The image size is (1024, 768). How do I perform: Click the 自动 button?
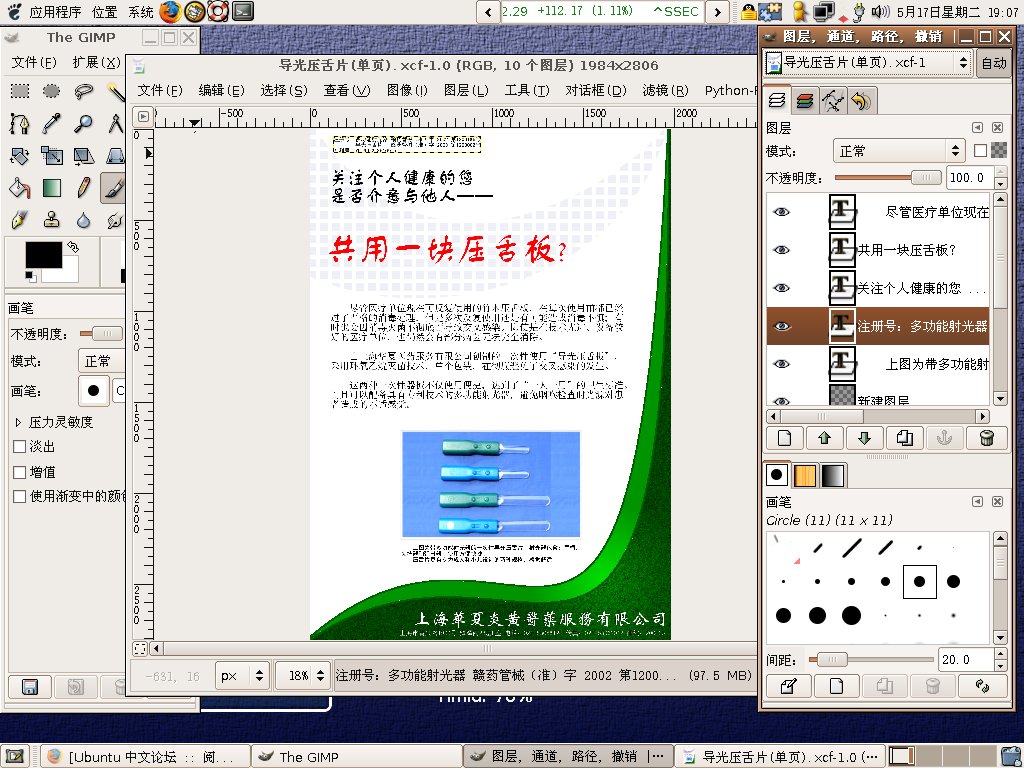[994, 63]
